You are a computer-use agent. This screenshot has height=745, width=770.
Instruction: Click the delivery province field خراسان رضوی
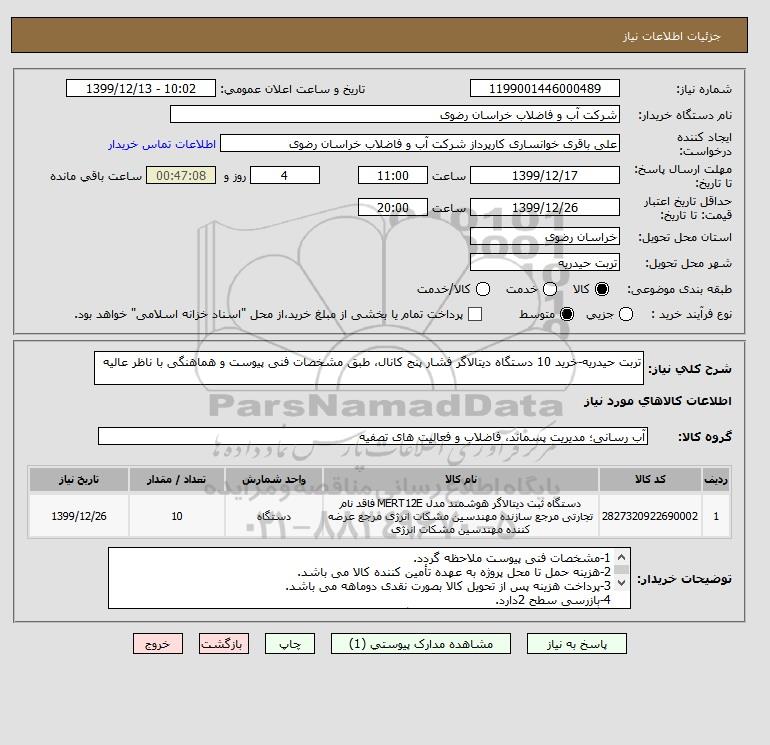tap(545, 237)
